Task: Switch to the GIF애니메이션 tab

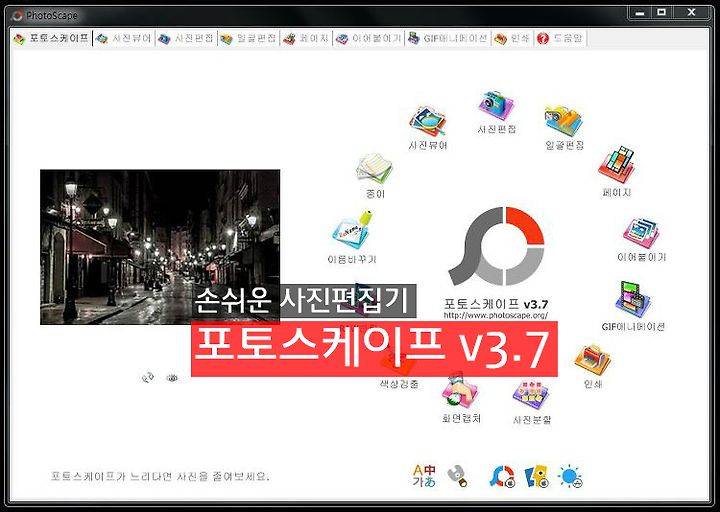Action: pyautogui.click(x=448, y=39)
